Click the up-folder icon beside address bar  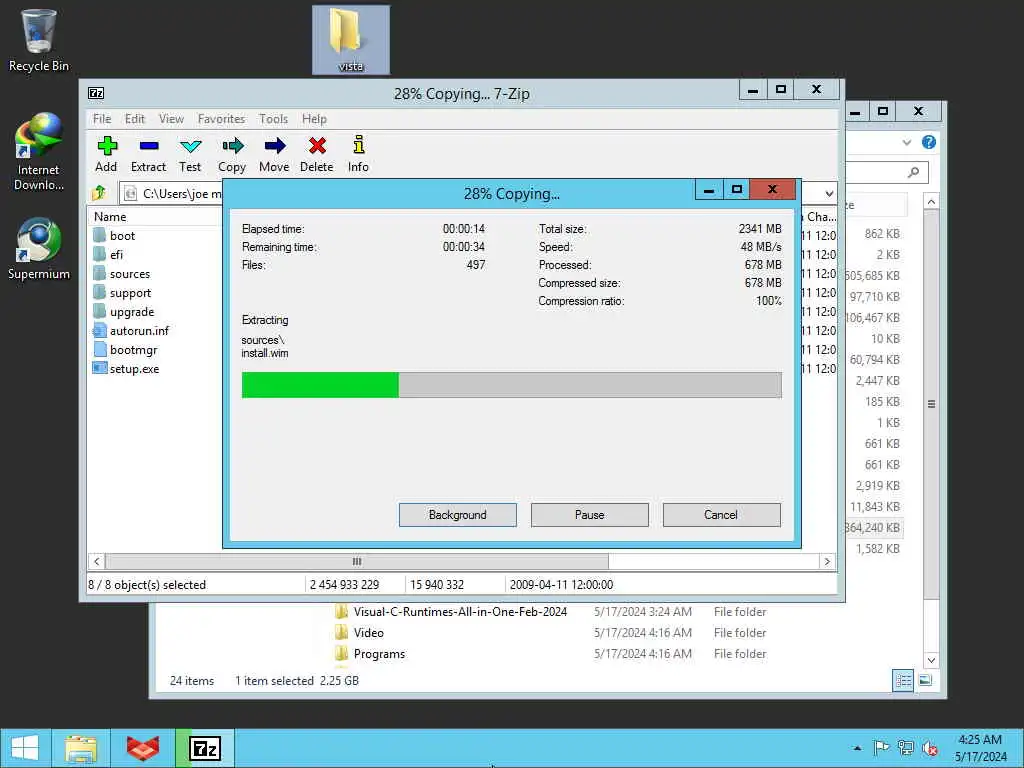pyautogui.click(x=99, y=193)
